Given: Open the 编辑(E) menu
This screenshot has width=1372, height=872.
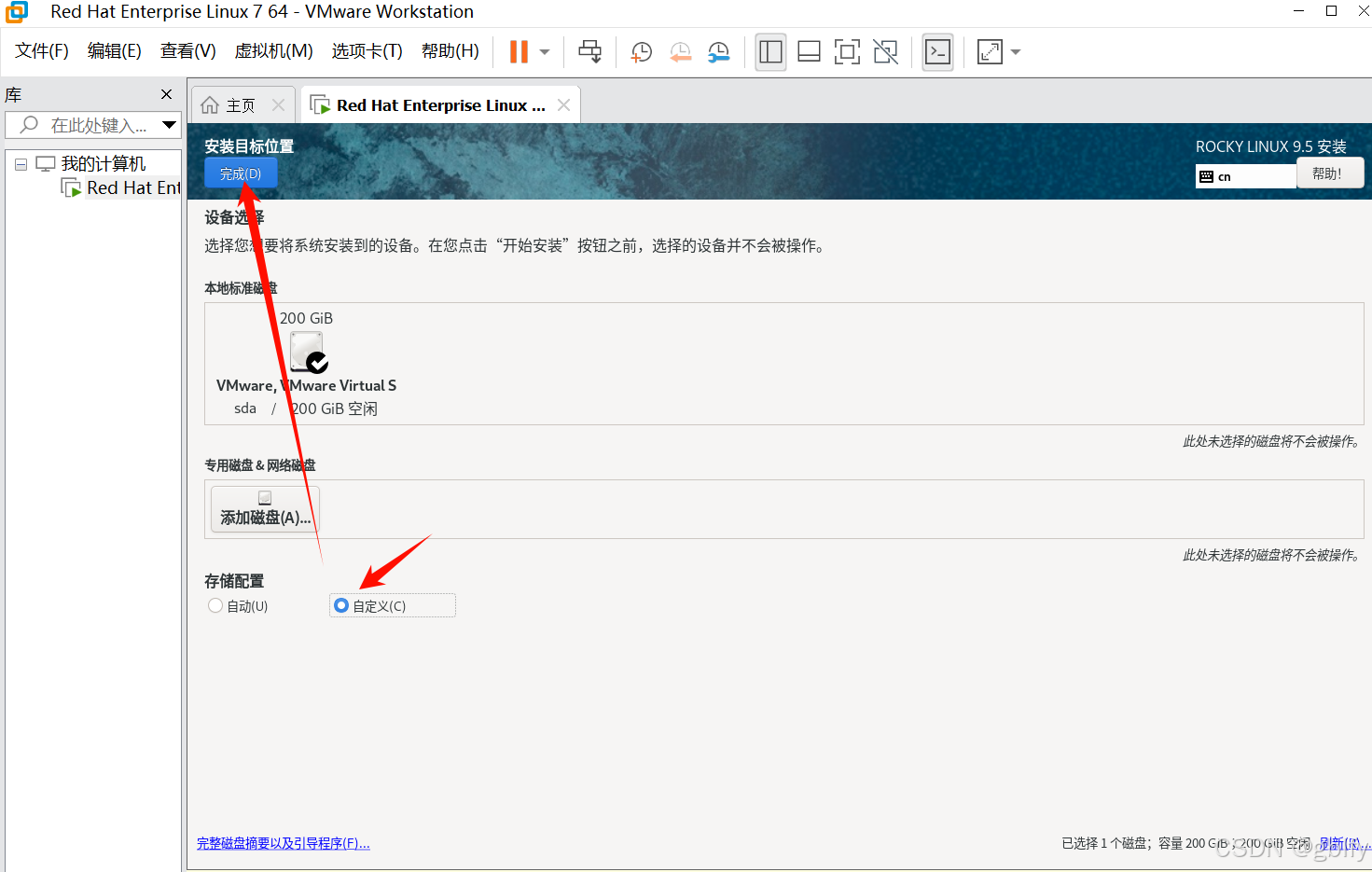Looking at the screenshot, I should (x=115, y=51).
